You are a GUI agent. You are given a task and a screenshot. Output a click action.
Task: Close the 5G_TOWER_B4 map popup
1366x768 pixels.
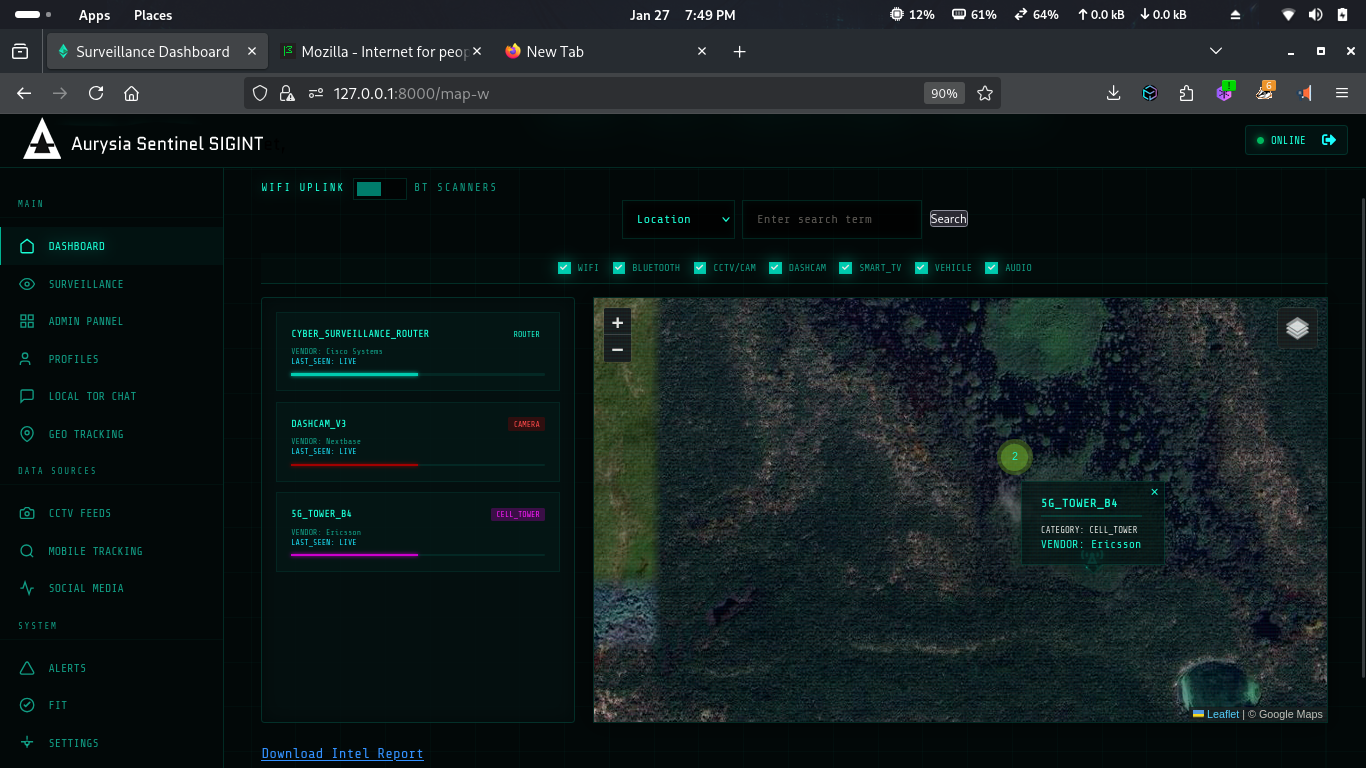coord(1154,492)
